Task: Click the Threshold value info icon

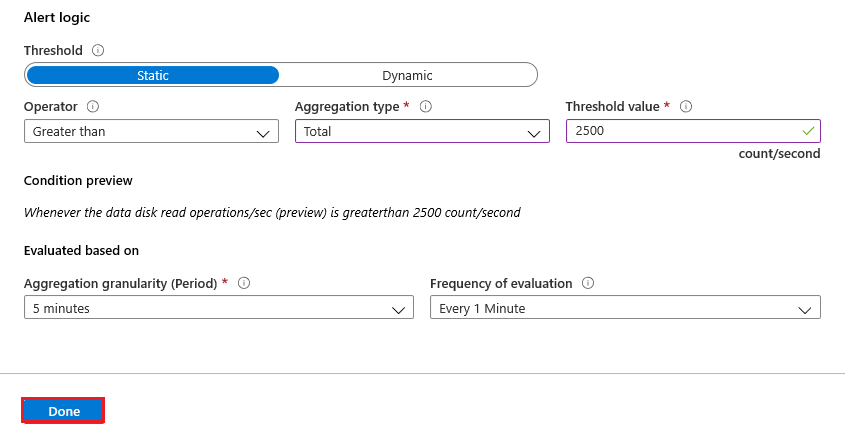Action: point(685,106)
